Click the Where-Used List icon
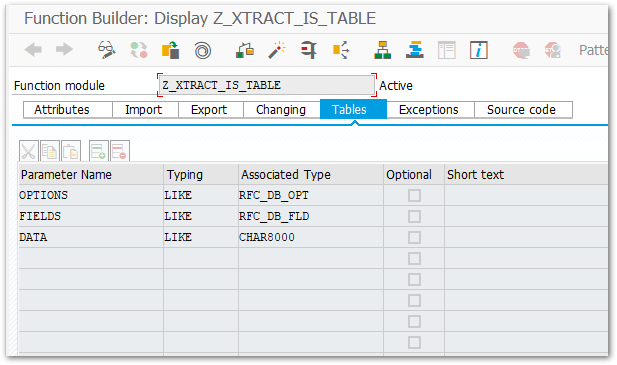Image resolution: width=617 pixels, height=365 pixels. (341, 50)
